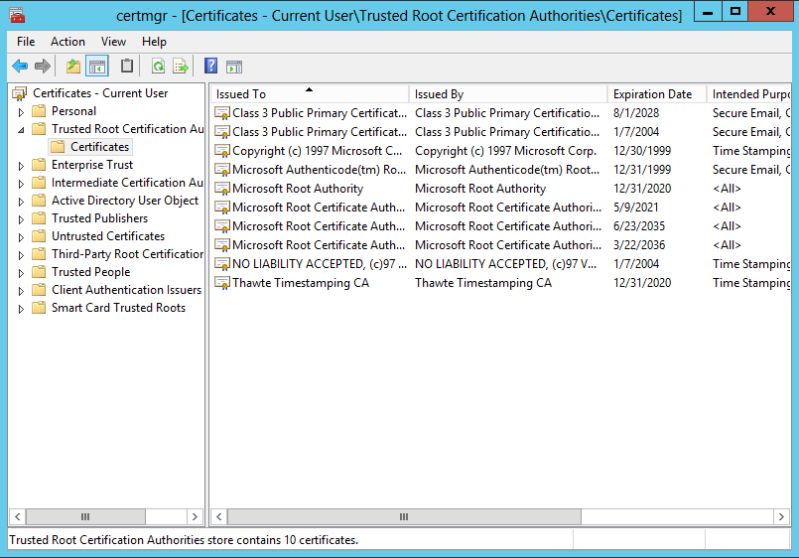This screenshot has height=558, width=799.
Task: Click the 12/30/1999 expiration date cell
Action: tap(642, 151)
